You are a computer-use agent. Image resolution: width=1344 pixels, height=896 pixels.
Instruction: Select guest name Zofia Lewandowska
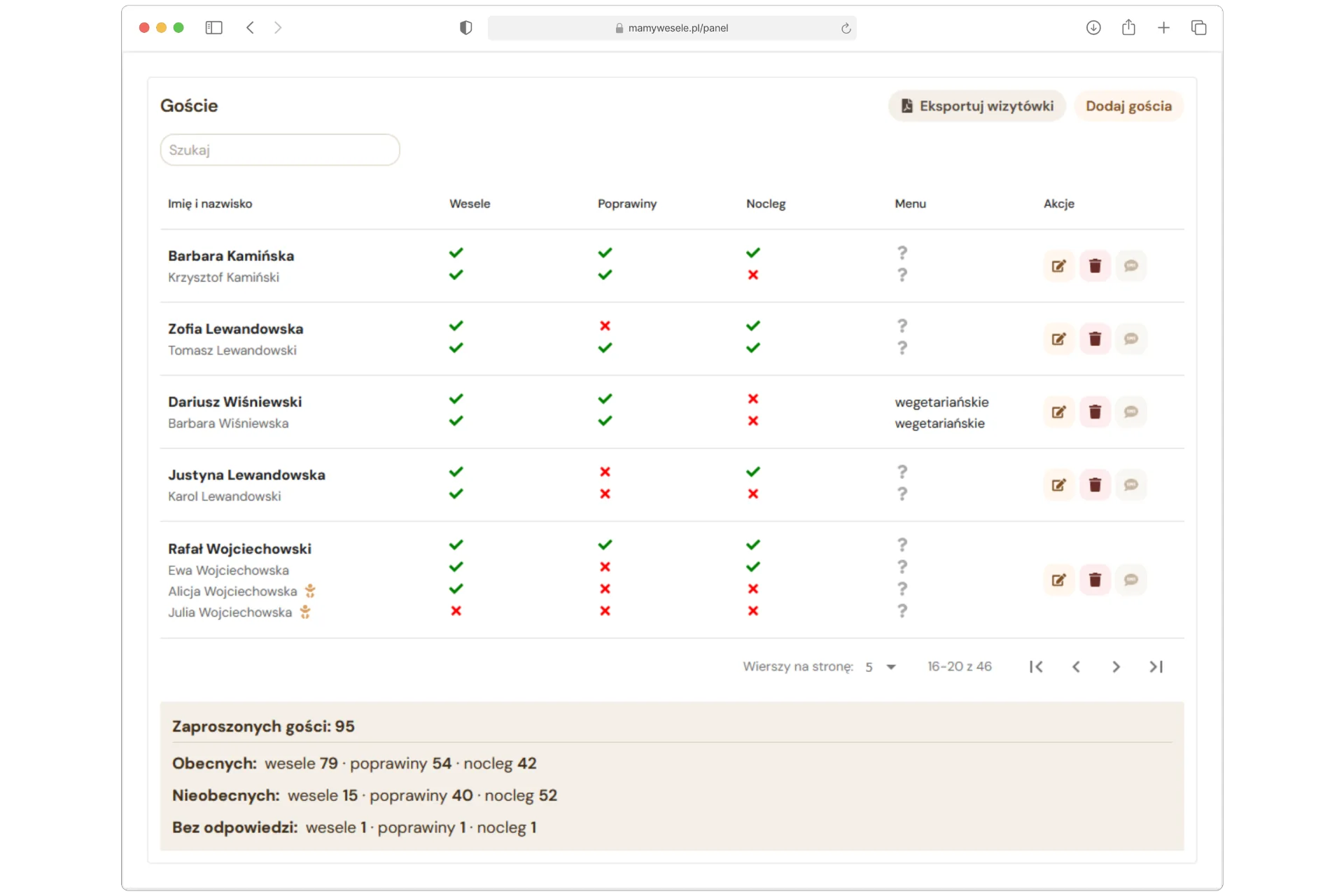tap(235, 328)
